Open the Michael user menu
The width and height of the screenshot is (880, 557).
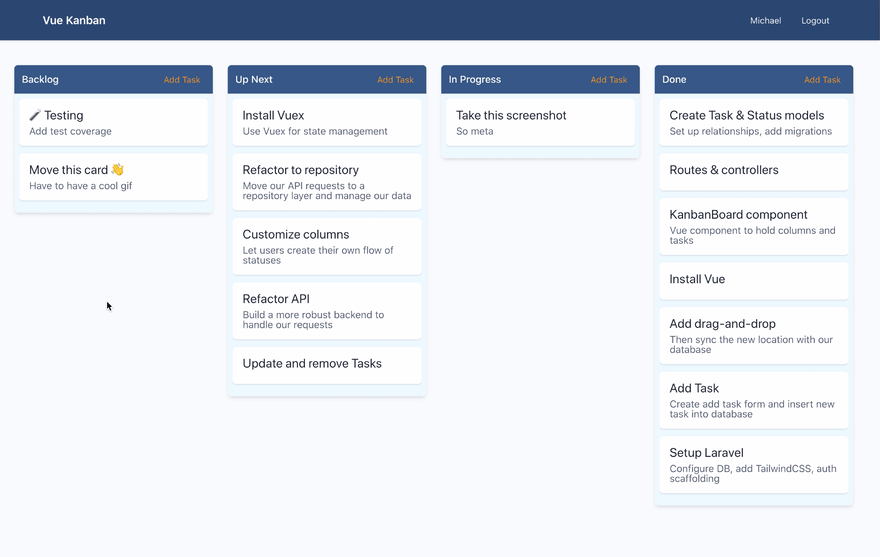(x=765, y=21)
